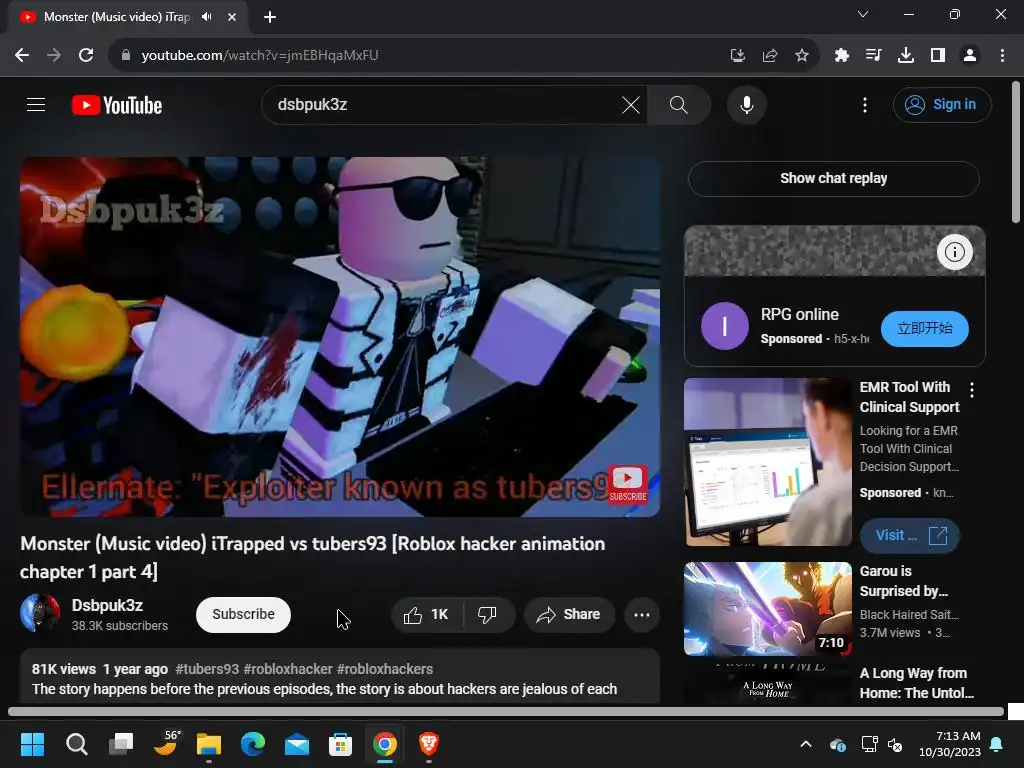1024x768 pixels.
Task: Open Brave browser from taskbar
Action: click(x=428, y=744)
